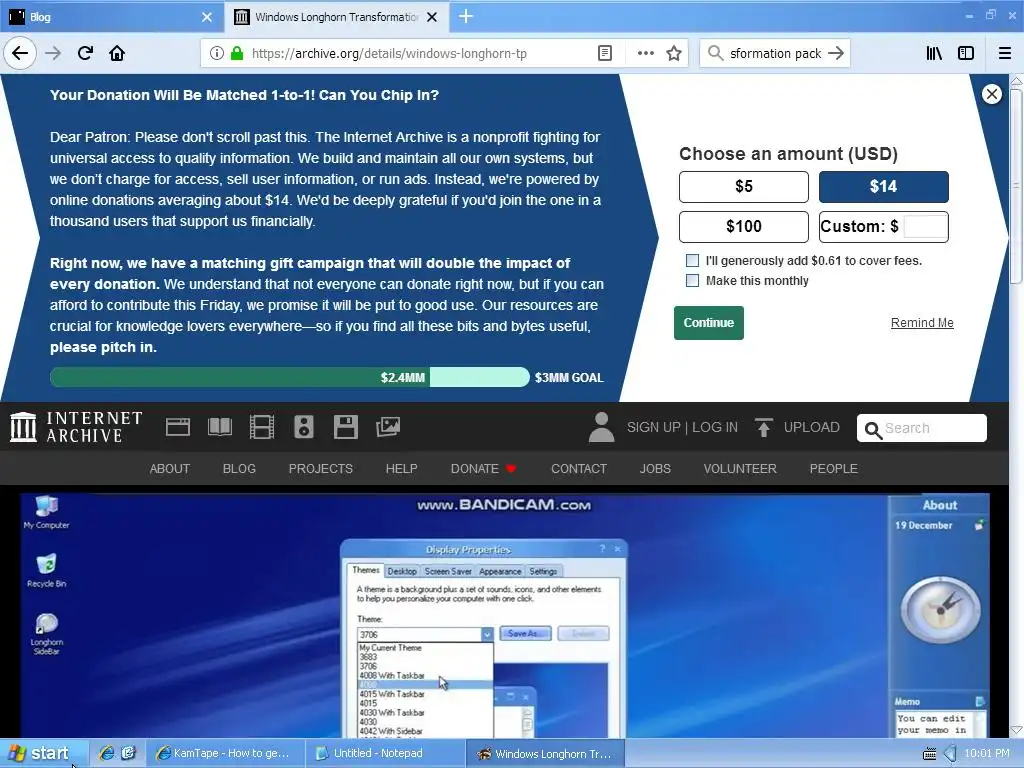The image size is (1024, 768).
Task: Toggle the sidebar view icon
Action: (x=966, y=53)
